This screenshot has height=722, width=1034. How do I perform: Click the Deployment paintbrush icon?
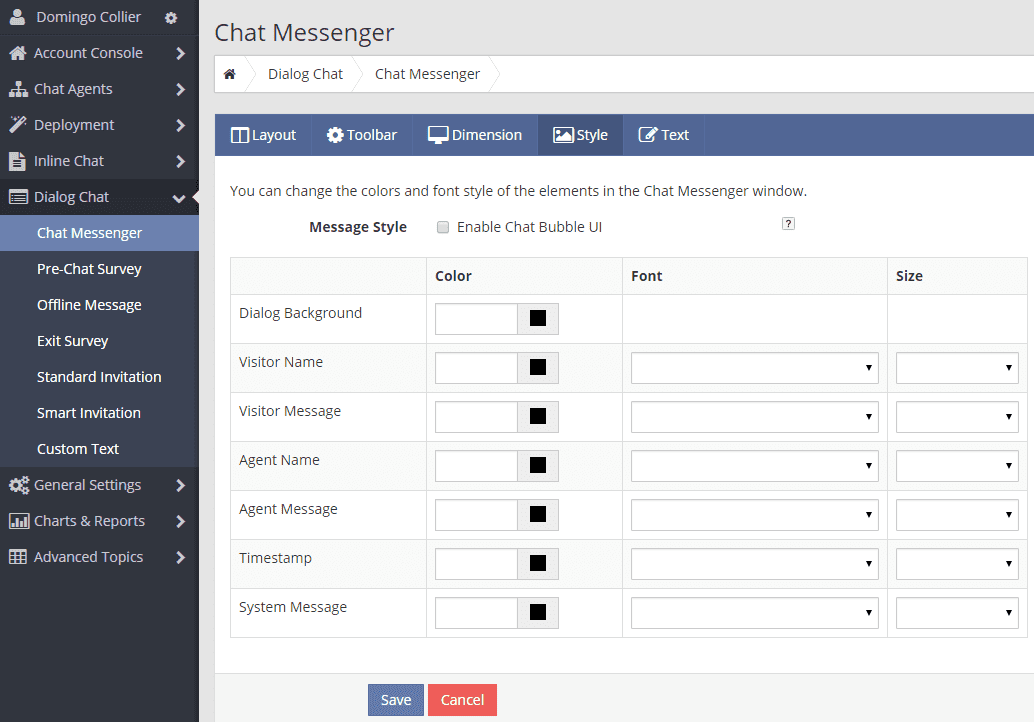[14, 124]
